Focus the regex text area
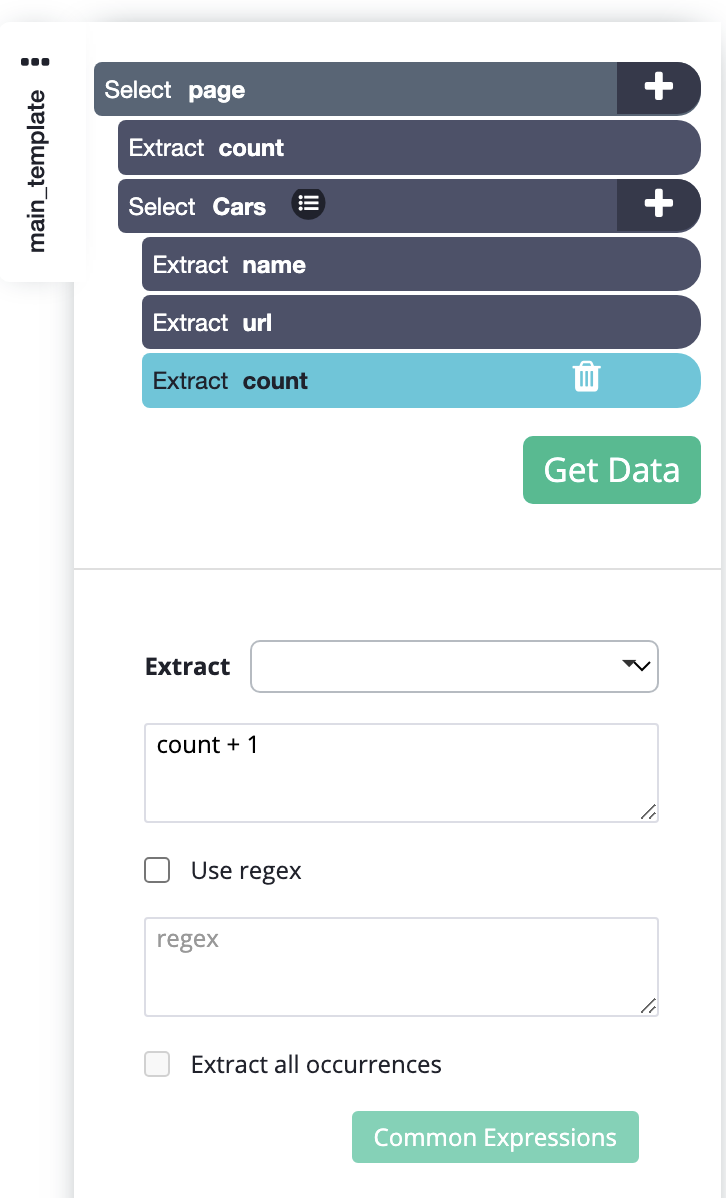Image resolution: width=726 pixels, height=1198 pixels. pyautogui.click(x=400, y=966)
